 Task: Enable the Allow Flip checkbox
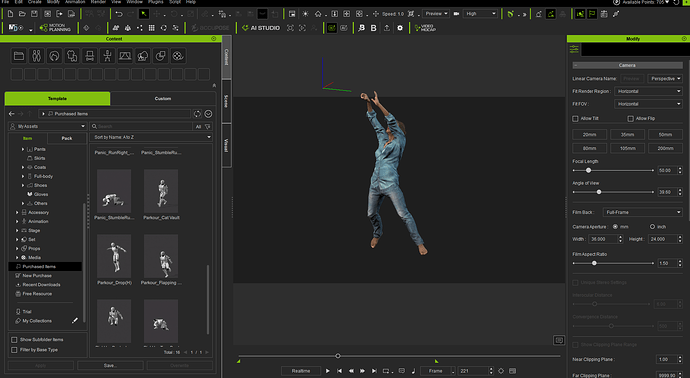tap(630, 119)
